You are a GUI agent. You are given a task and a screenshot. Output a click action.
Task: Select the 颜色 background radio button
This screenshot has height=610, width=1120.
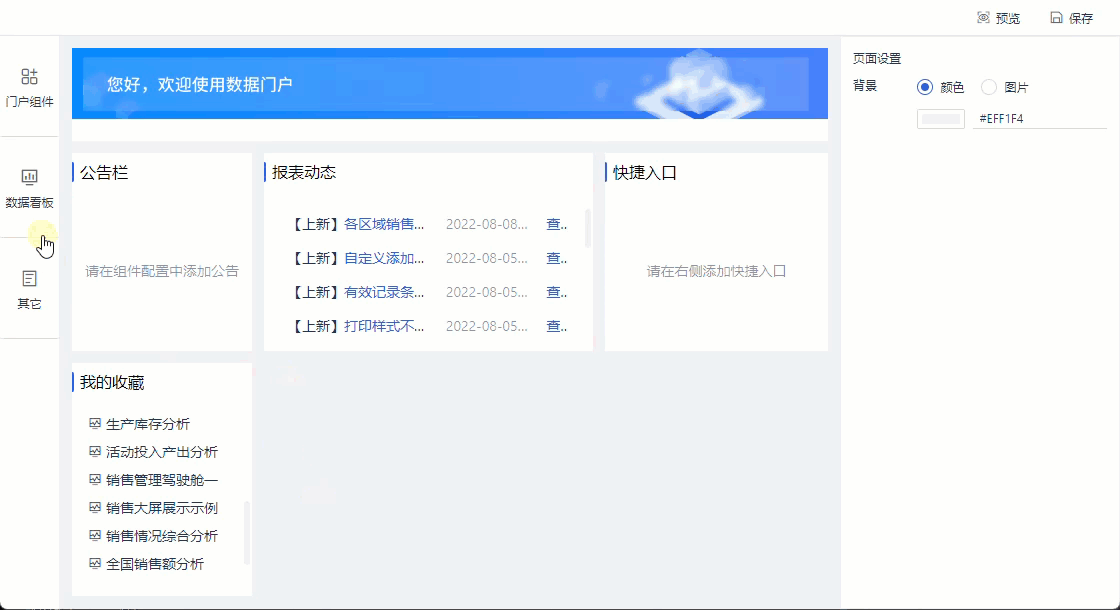tap(925, 87)
